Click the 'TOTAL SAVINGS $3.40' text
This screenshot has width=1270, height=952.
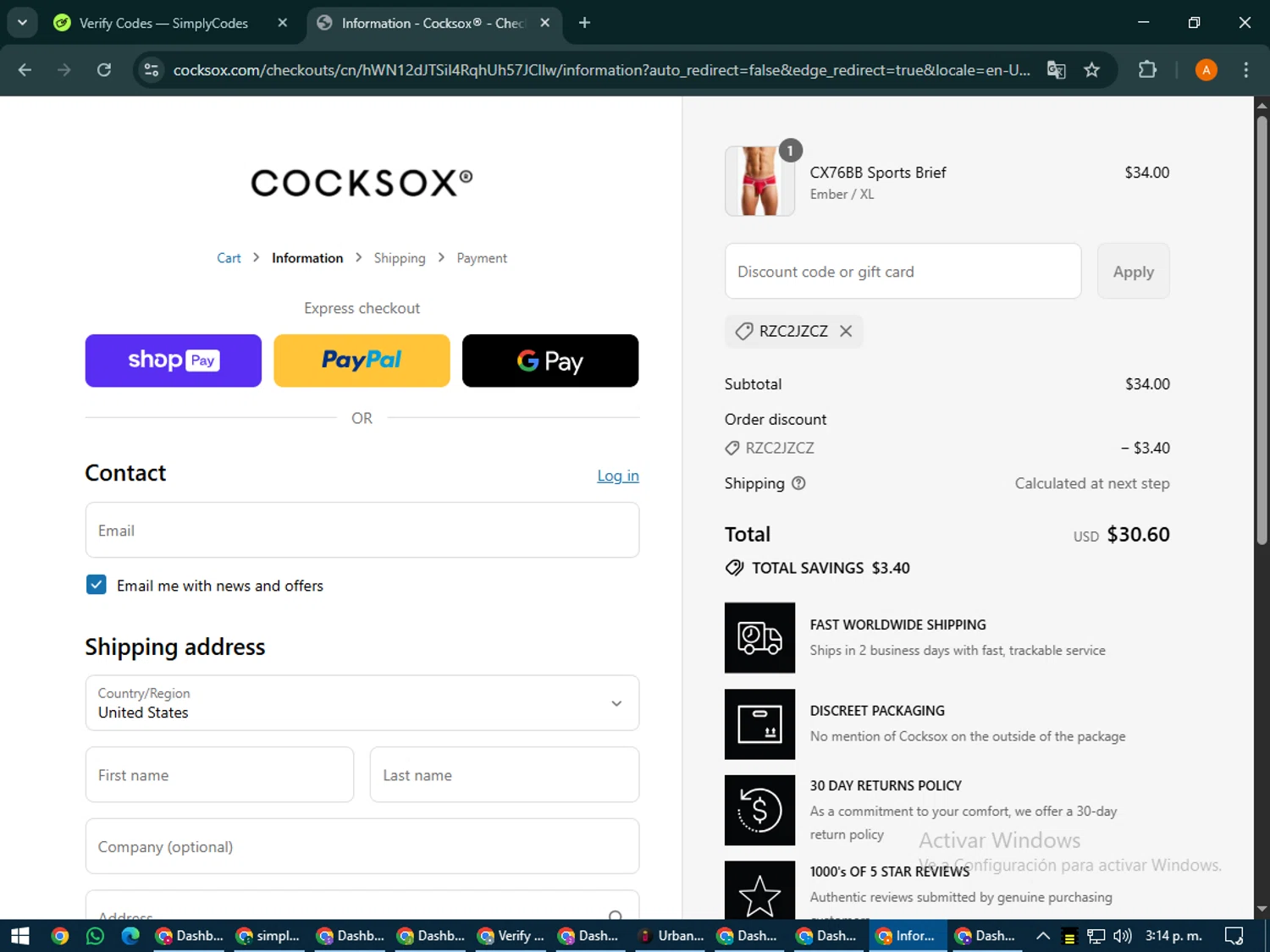point(831,568)
